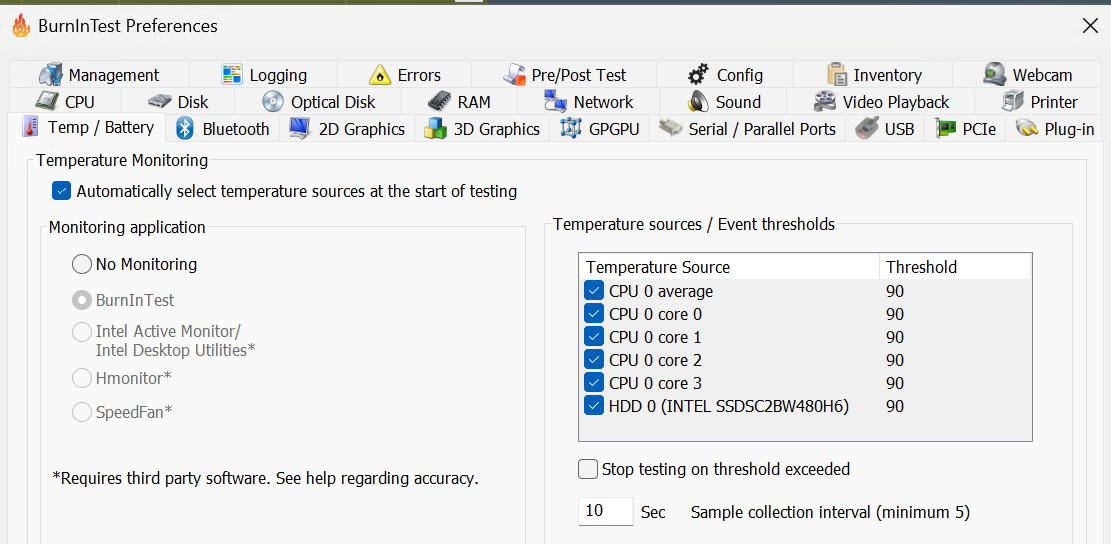Select the BurnInTest monitoring radio button
This screenshot has height=544, width=1111.
pos(81,300)
